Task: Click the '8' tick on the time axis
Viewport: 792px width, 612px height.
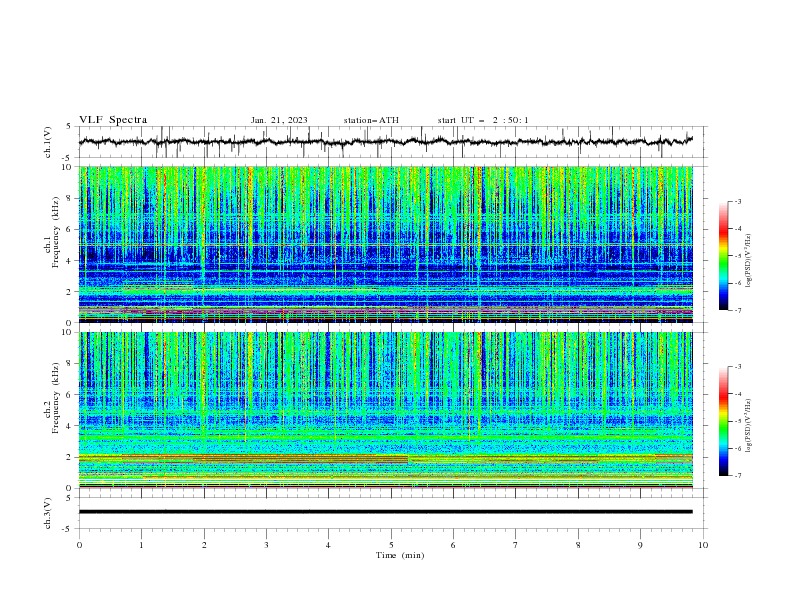Action: (x=578, y=545)
